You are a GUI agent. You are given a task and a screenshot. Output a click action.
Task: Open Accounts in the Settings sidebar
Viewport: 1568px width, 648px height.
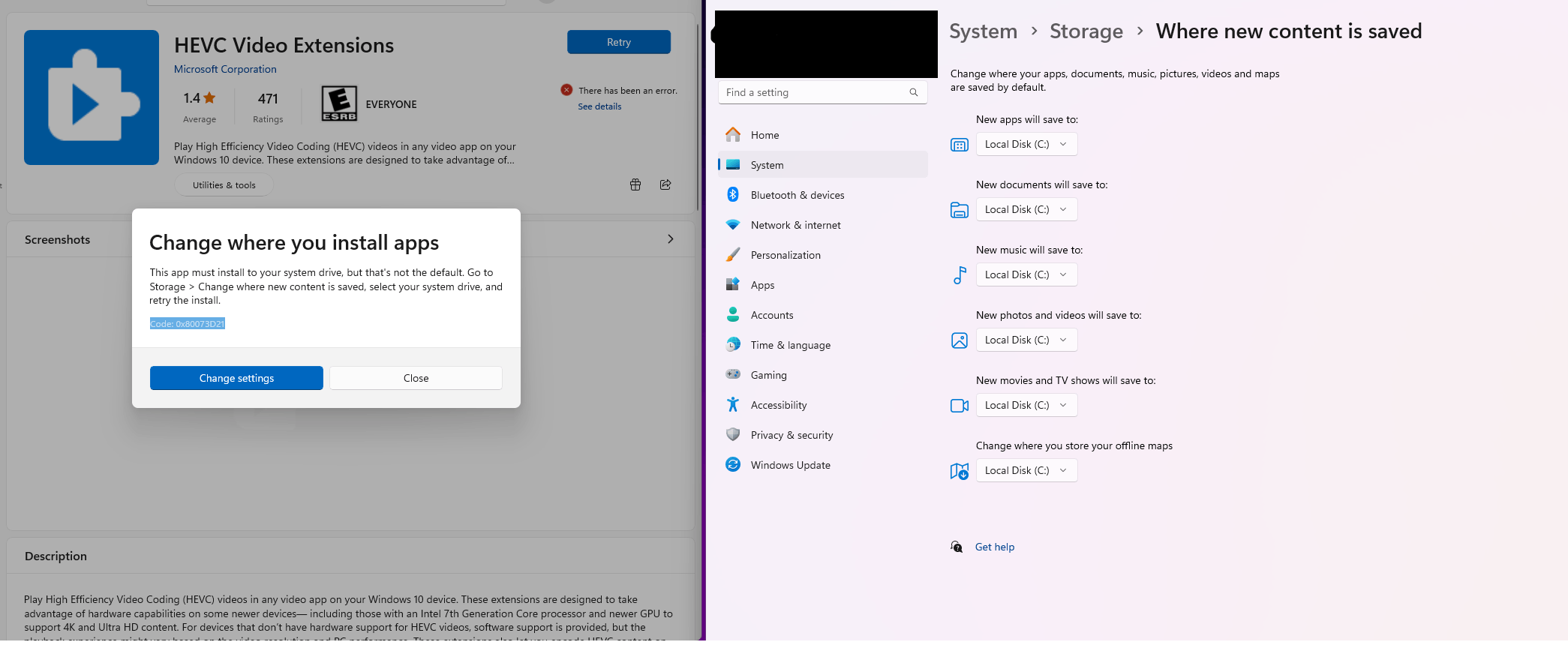pos(823,315)
